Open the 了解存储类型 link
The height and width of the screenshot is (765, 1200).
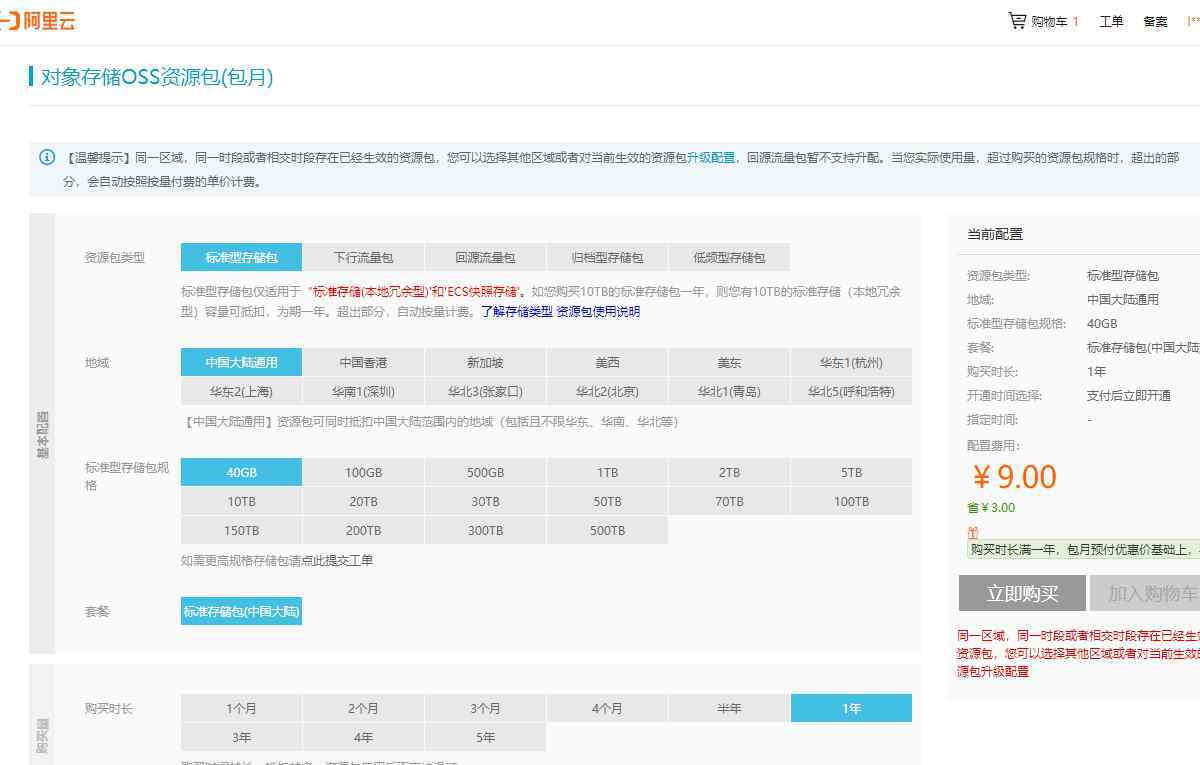(517, 311)
